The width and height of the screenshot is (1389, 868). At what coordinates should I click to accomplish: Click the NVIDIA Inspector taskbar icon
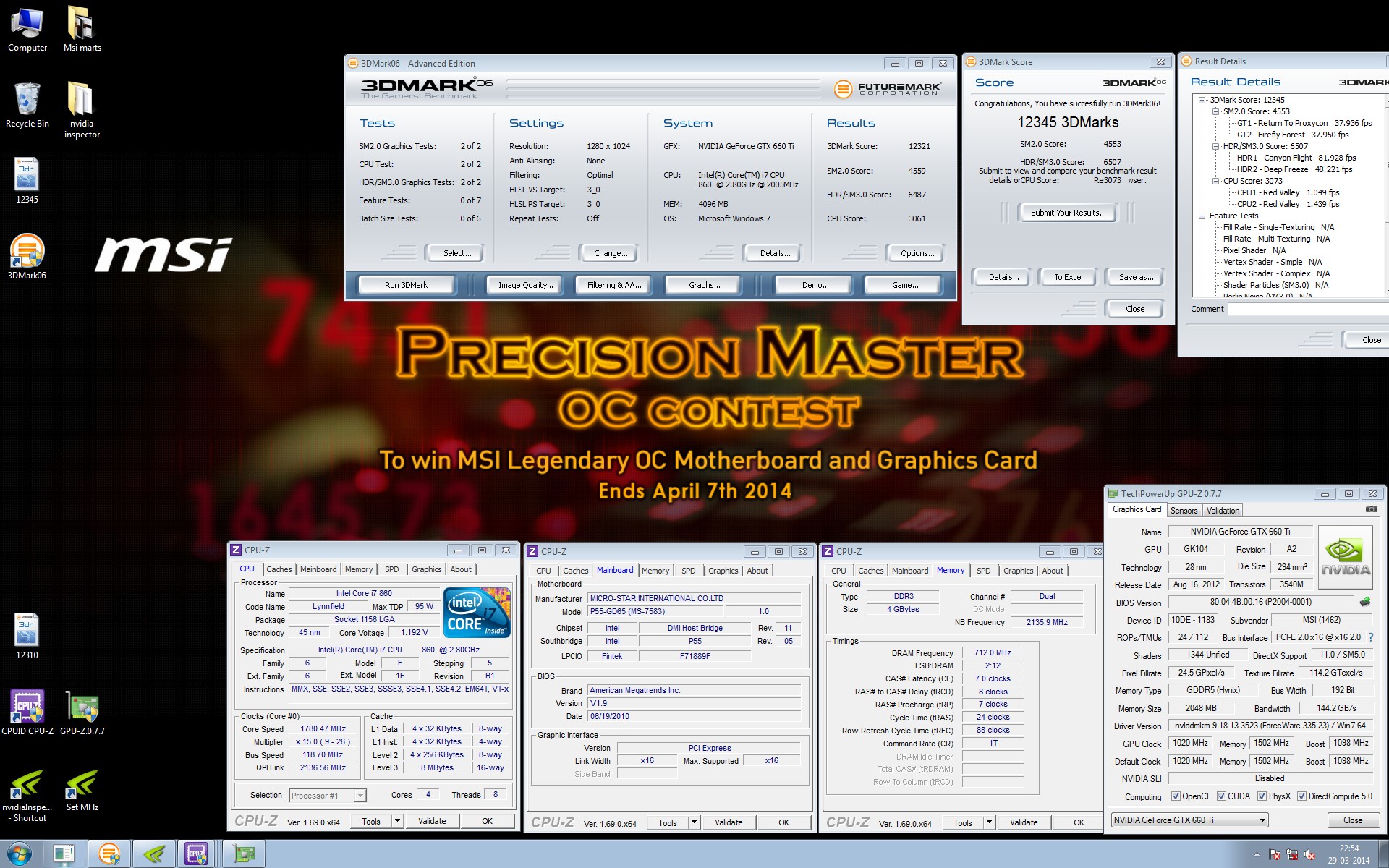click(153, 854)
